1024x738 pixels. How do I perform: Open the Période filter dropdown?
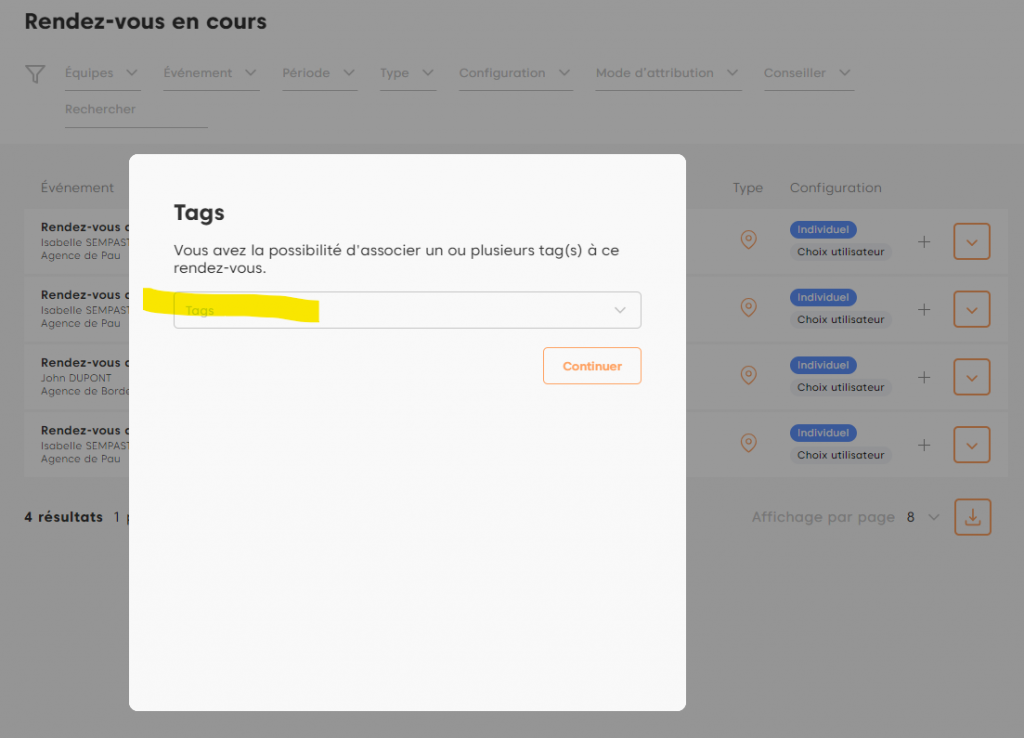(x=319, y=73)
